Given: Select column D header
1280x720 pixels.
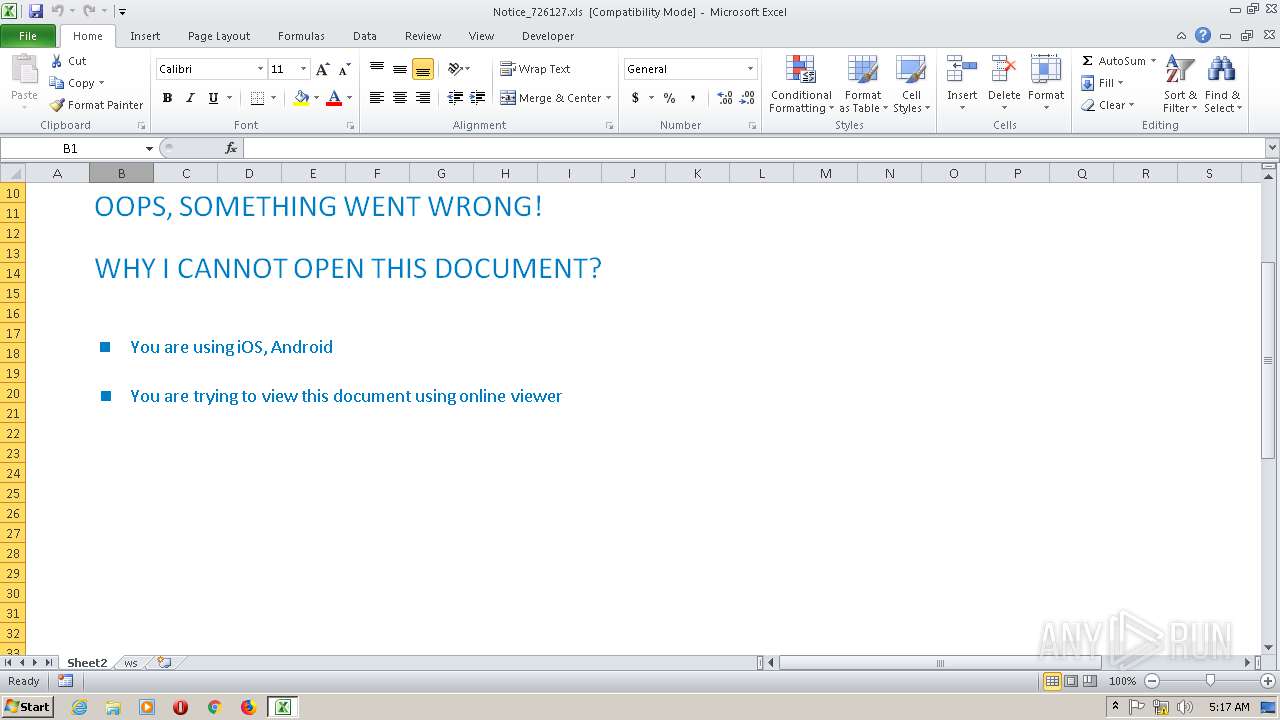Looking at the screenshot, I should (x=249, y=173).
